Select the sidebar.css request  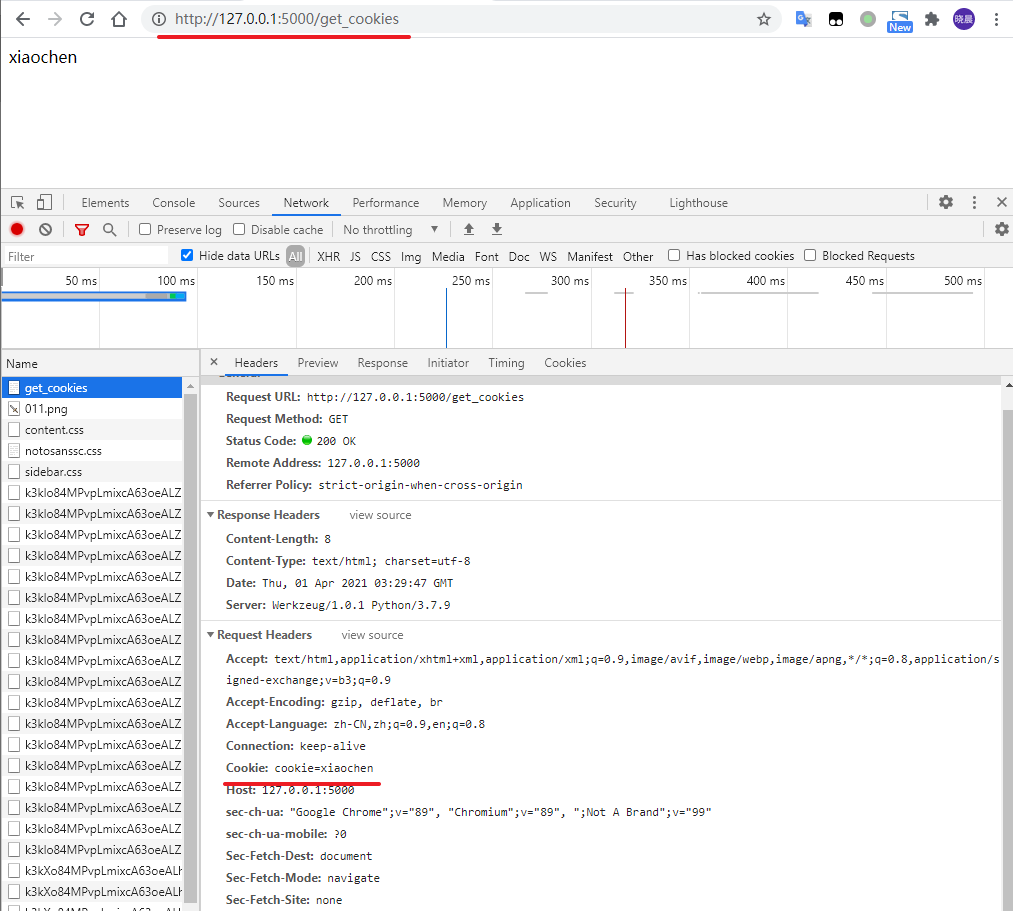coord(92,472)
